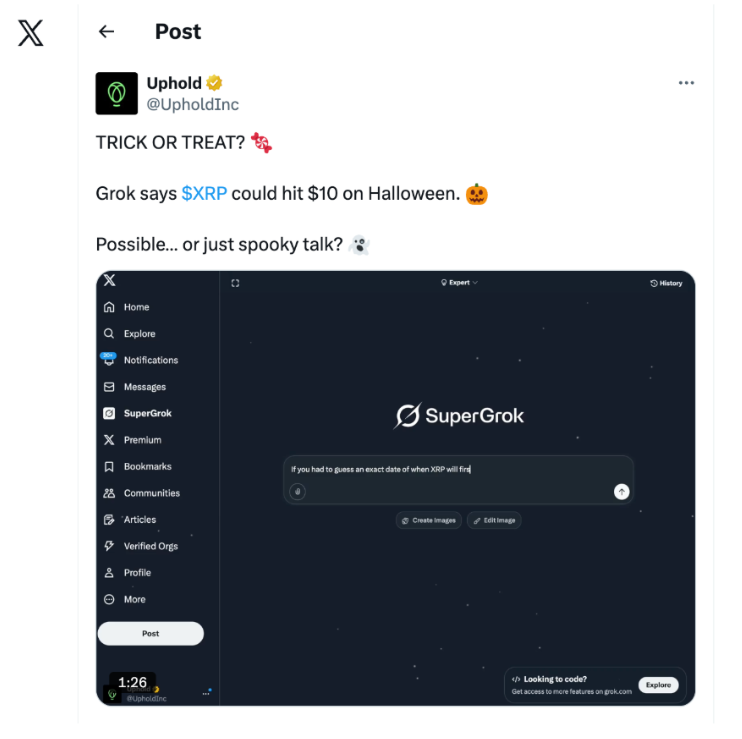This screenshot has width=742, height=739.
Task: Select SuperGrok in the sidebar
Action: (137, 413)
